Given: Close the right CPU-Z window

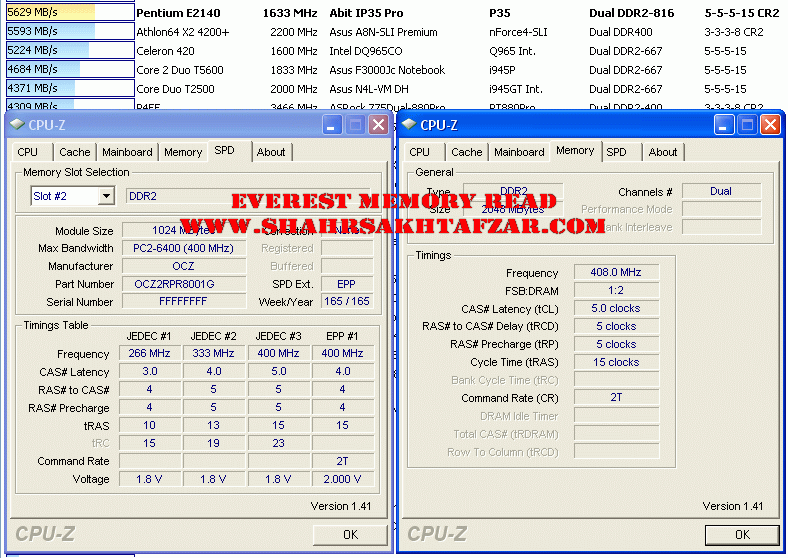Looking at the screenshot, I should pyautogui.click(x=770, y=125).
